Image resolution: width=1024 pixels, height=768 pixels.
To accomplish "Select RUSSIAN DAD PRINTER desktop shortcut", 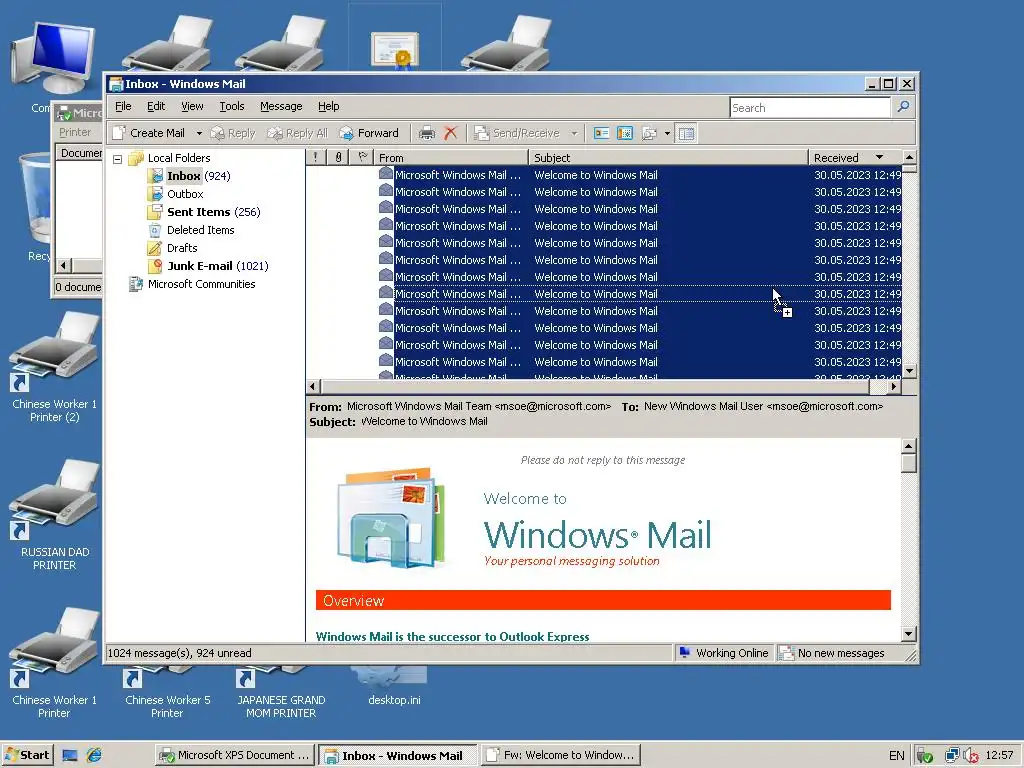I will tap(55, 516).
